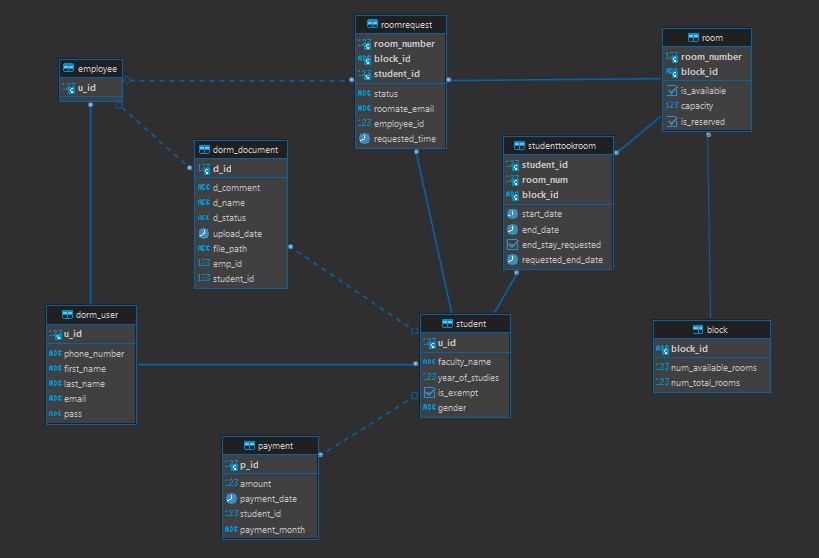Viewport: 819px width, 558px height.
Task: Click the is_available checkbox icon in room
Action: click(x=672, y=91)
